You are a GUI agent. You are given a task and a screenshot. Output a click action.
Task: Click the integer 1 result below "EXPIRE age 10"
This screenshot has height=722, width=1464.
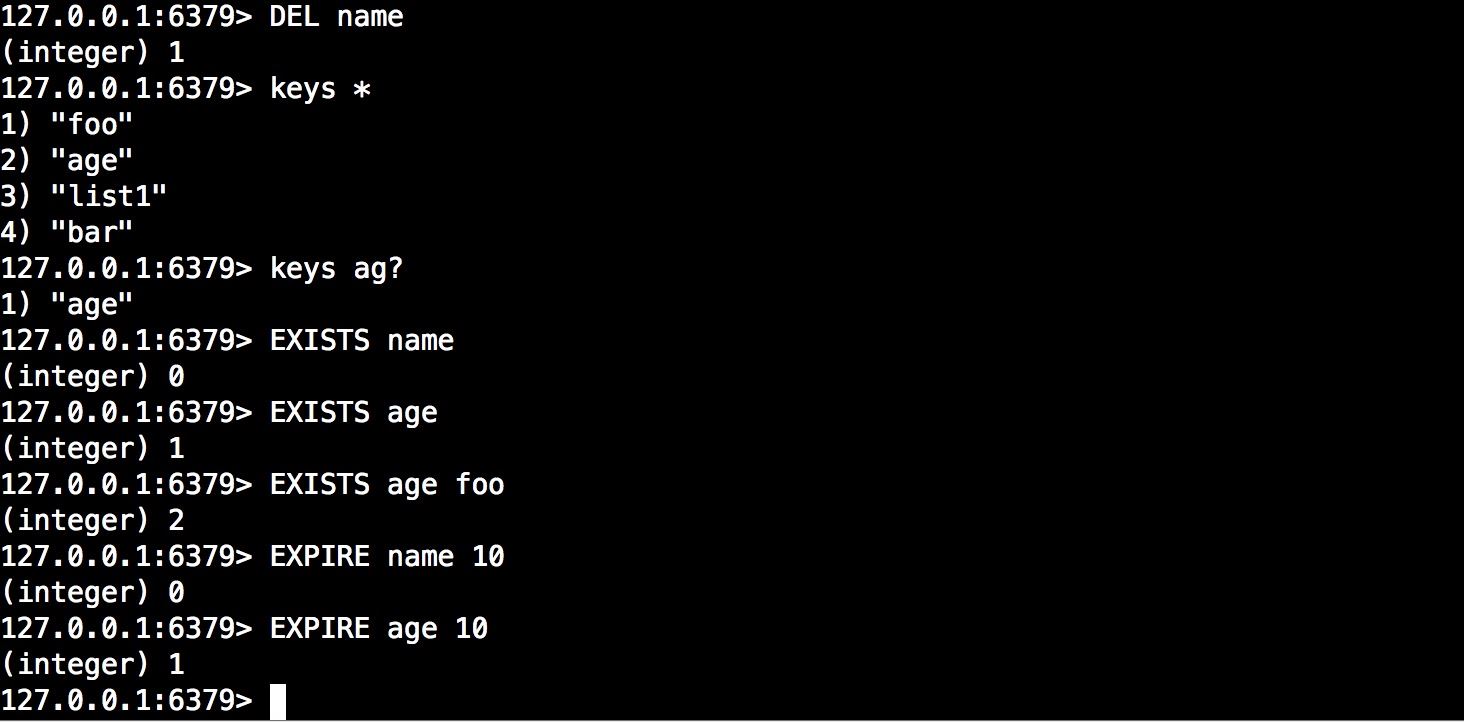(92, 665)
